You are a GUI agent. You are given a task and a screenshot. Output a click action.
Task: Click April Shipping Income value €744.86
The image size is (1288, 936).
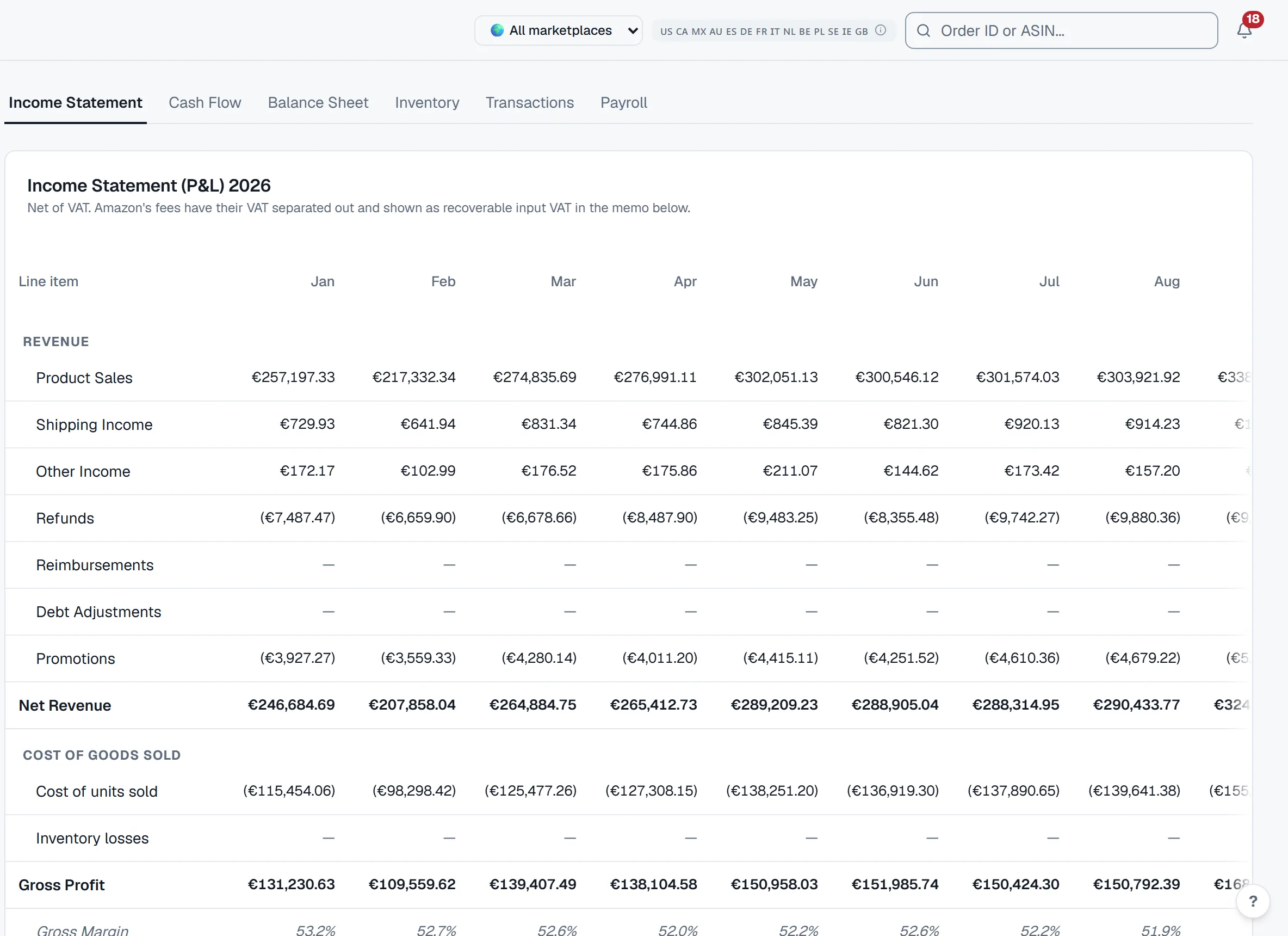(x=669, y=424)
